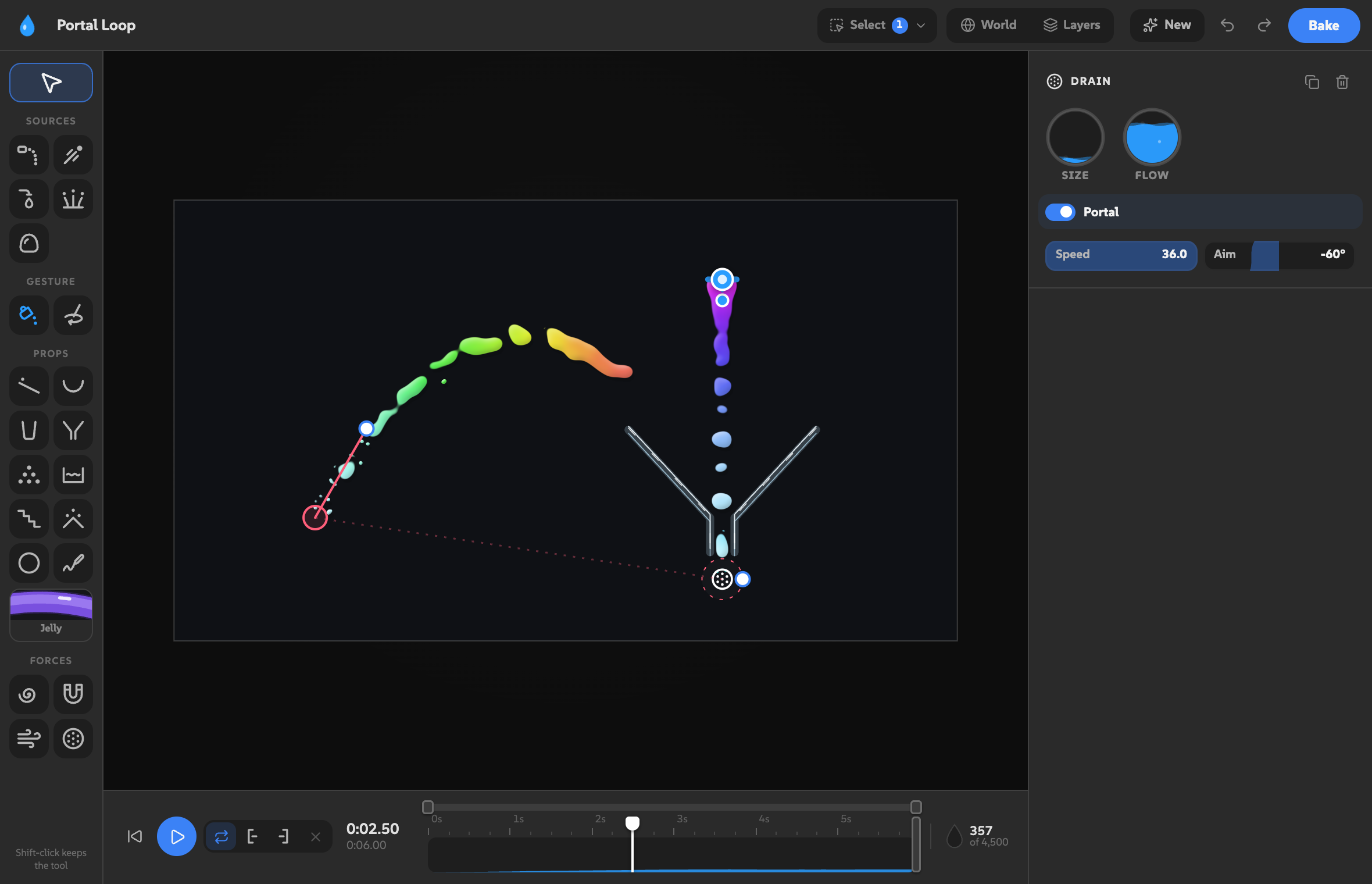The width and height of the screenshot is (1372, 884).
Task: Delete the selected drain
Action: [1342, 82]
